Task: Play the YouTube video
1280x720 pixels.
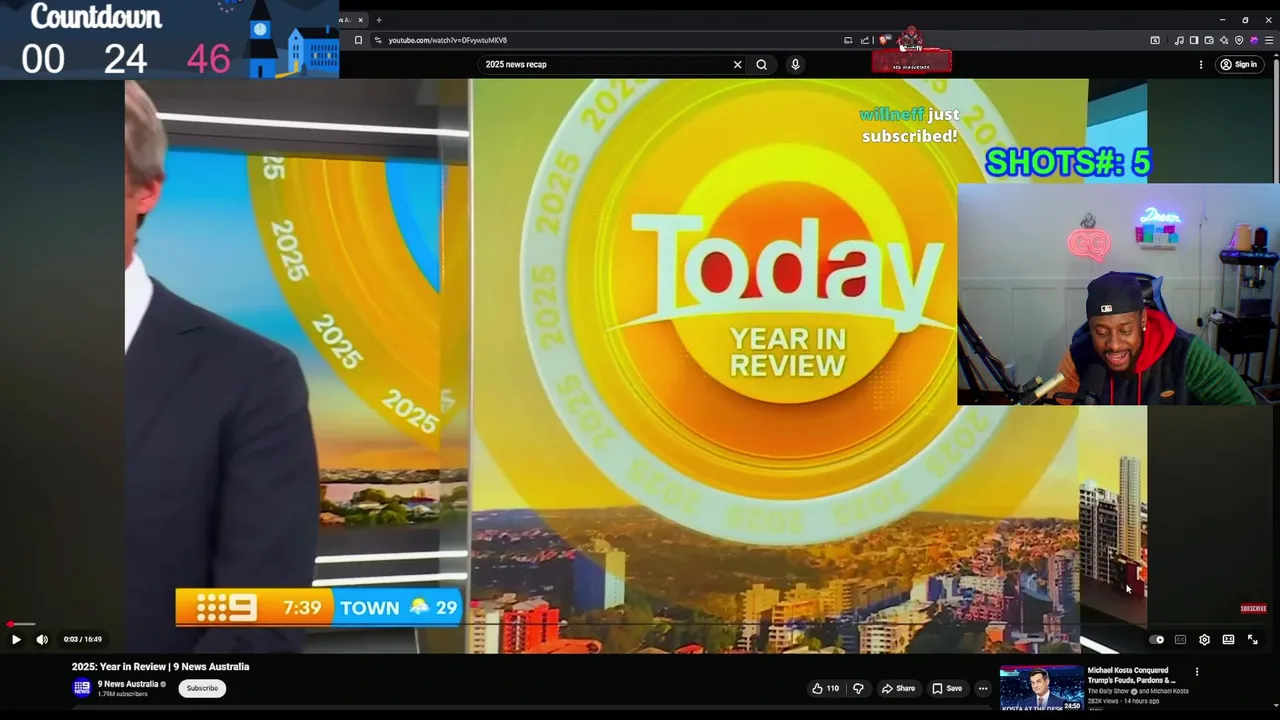Action: (16, 639)
